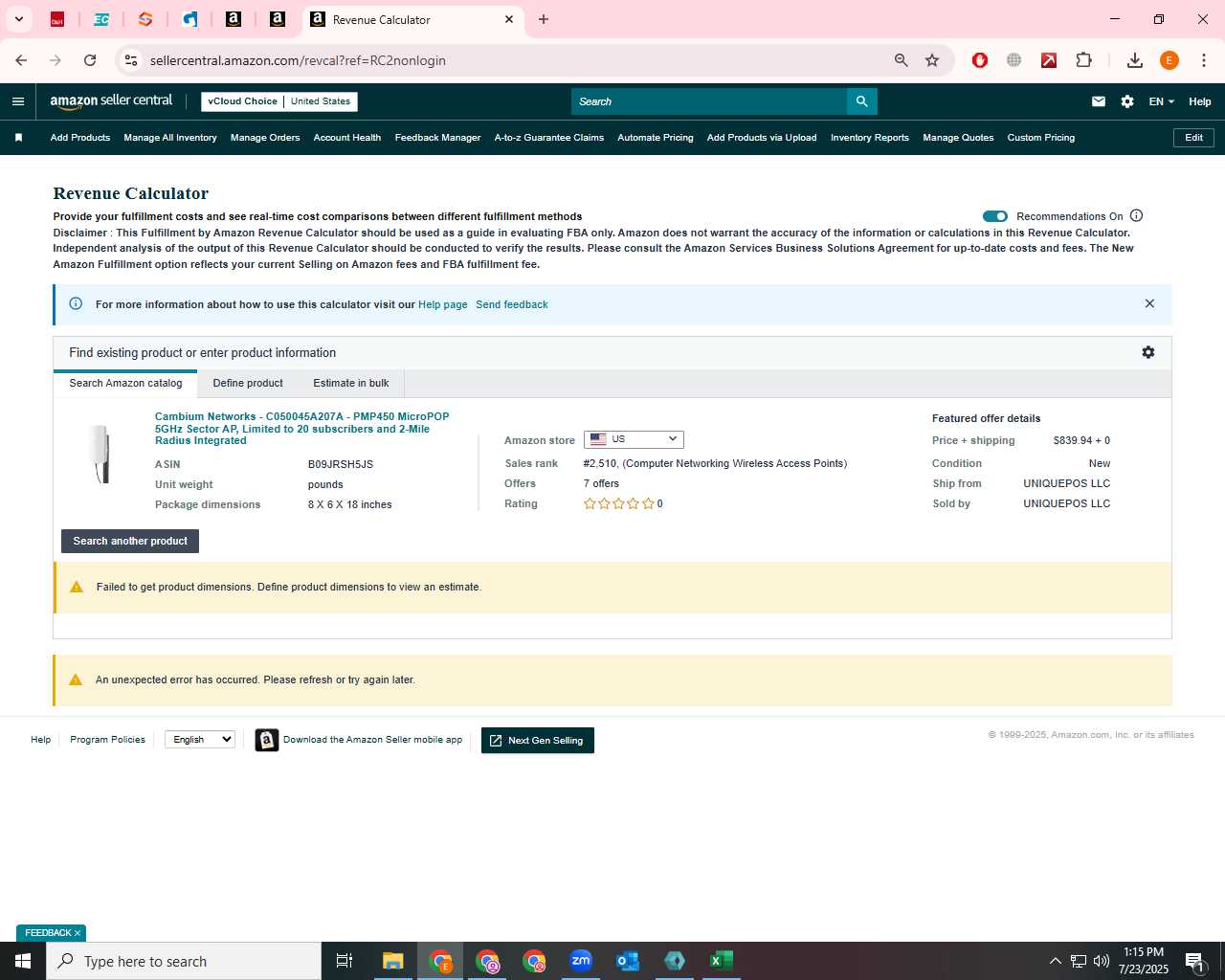Open the vCloud Choice United States switcher
The image size is (1225, 980).
(x=279, y=101)
